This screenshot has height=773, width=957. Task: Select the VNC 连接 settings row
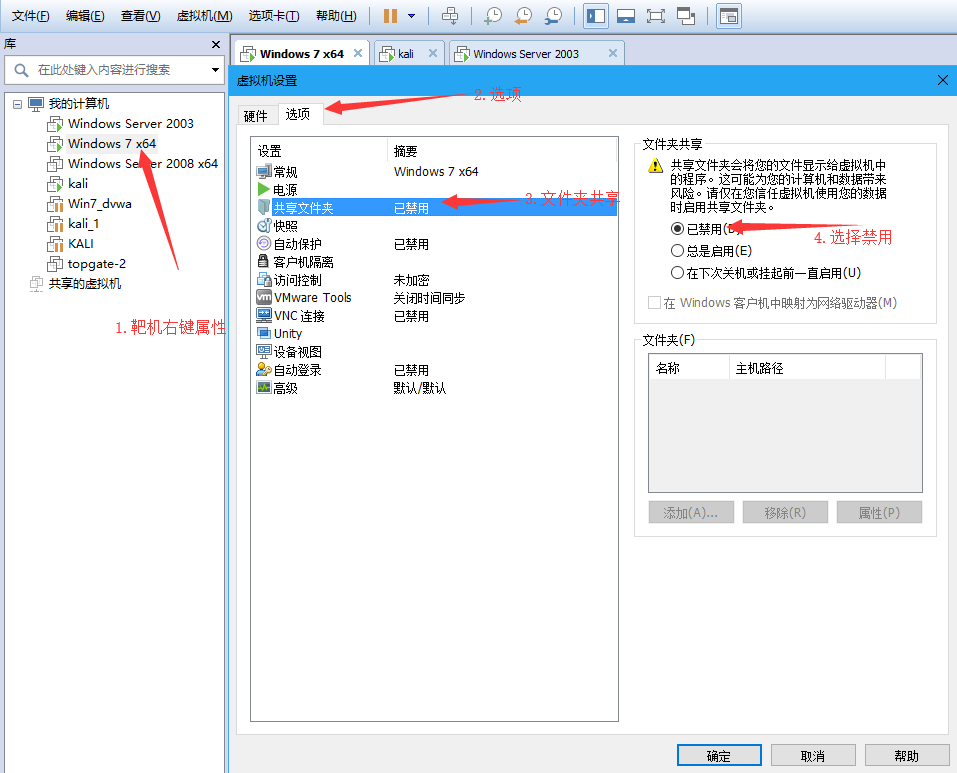436,316
